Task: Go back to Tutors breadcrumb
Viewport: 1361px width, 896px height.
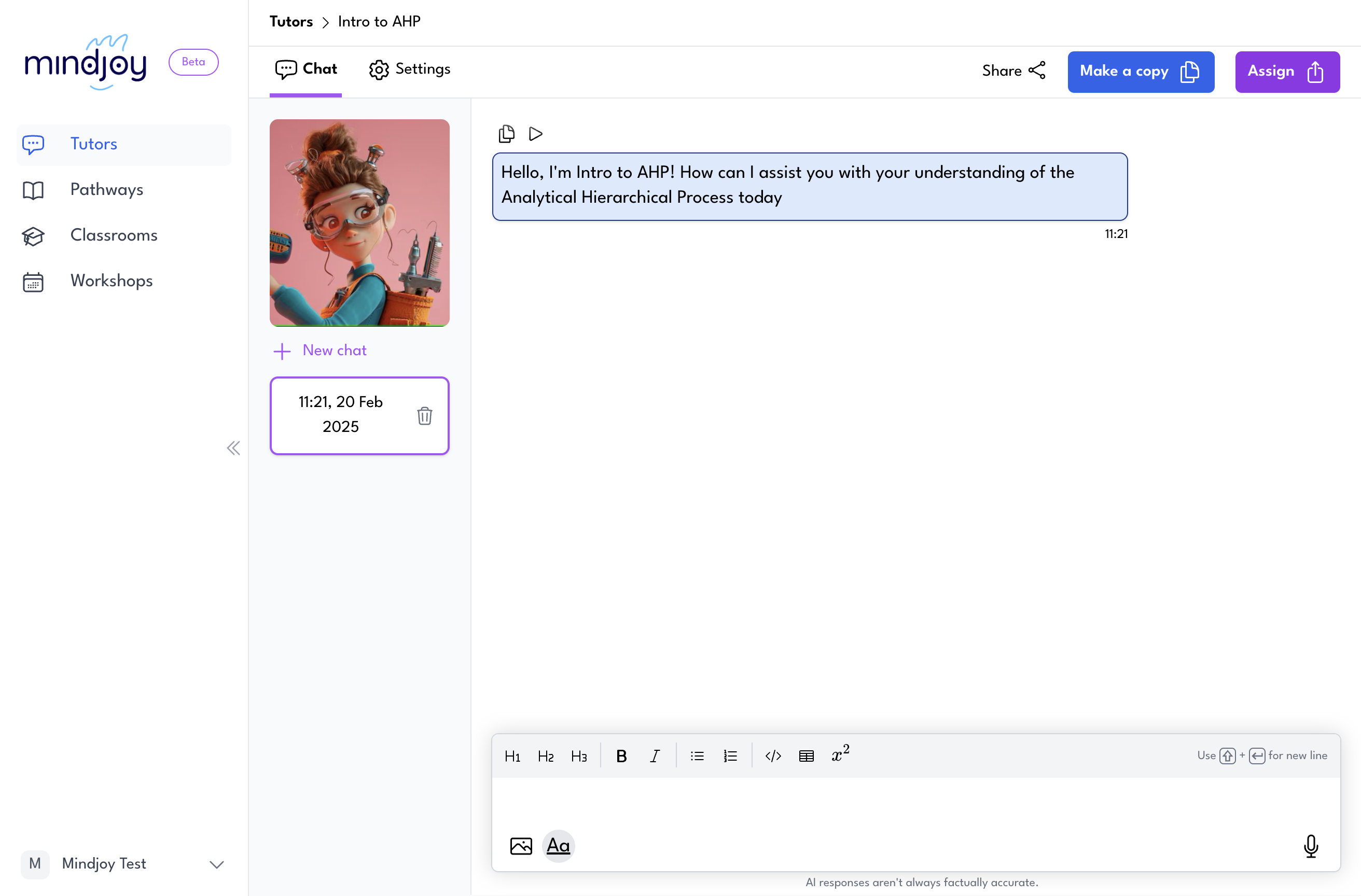Action: tap(291, 22)
